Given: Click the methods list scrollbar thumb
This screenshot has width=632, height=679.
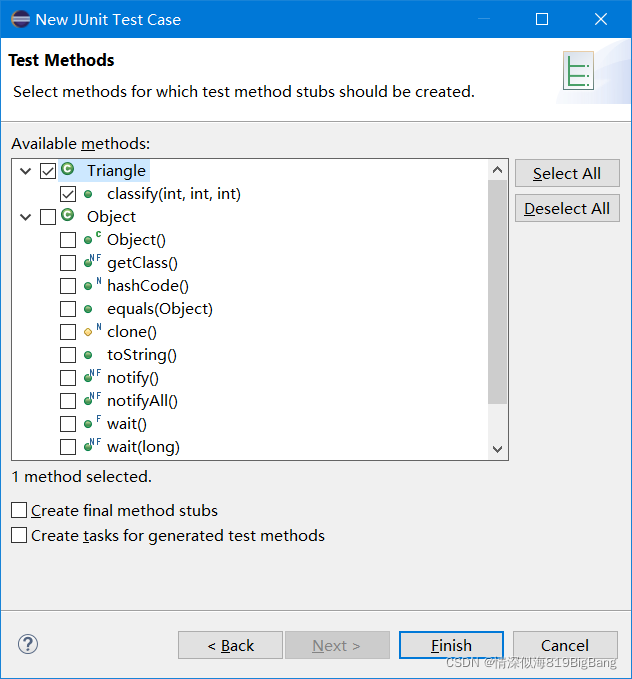Looking at the screenshot, I should click(497, 292).
